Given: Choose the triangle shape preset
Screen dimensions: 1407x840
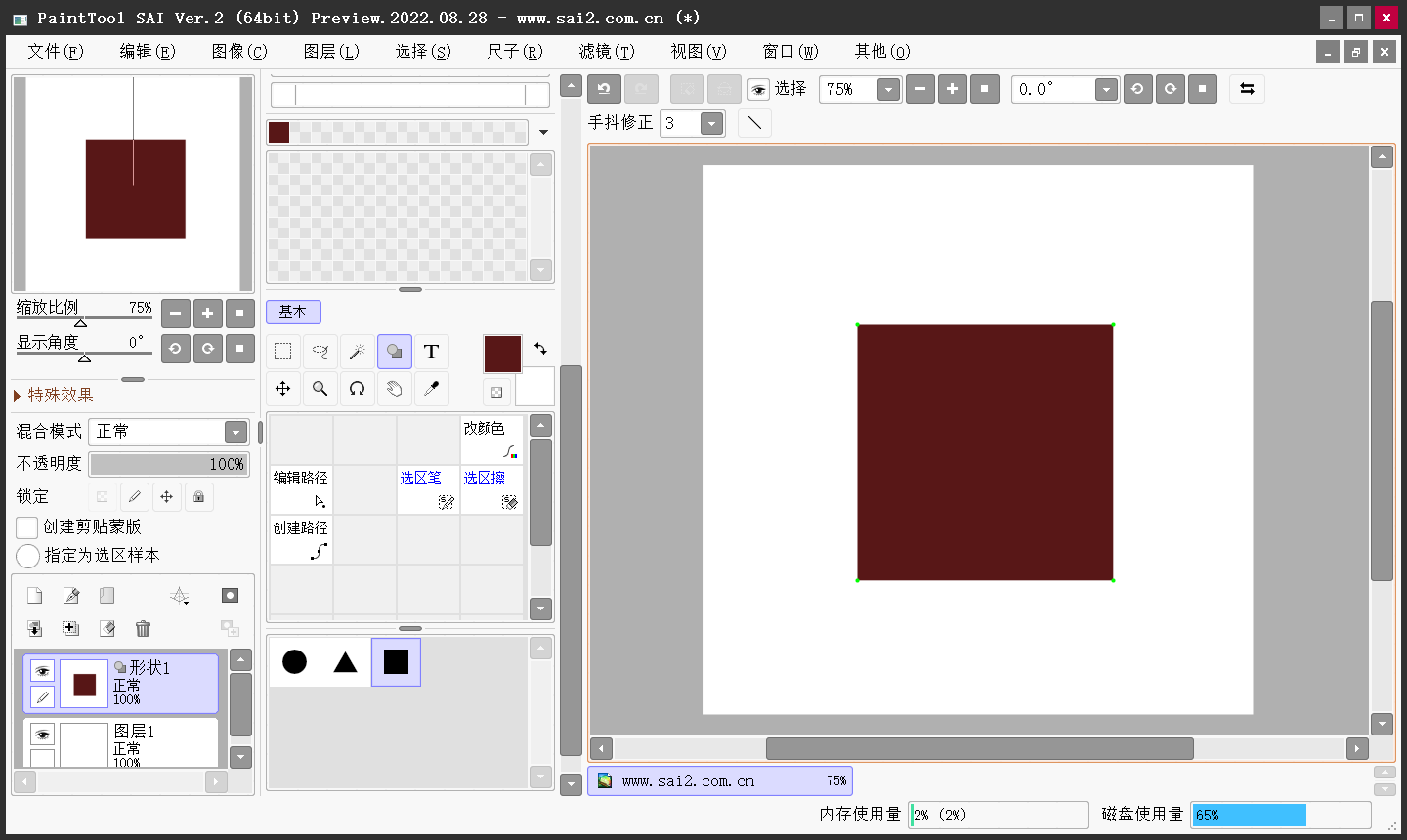Looking at the screenshot, I should pos(345,662).
